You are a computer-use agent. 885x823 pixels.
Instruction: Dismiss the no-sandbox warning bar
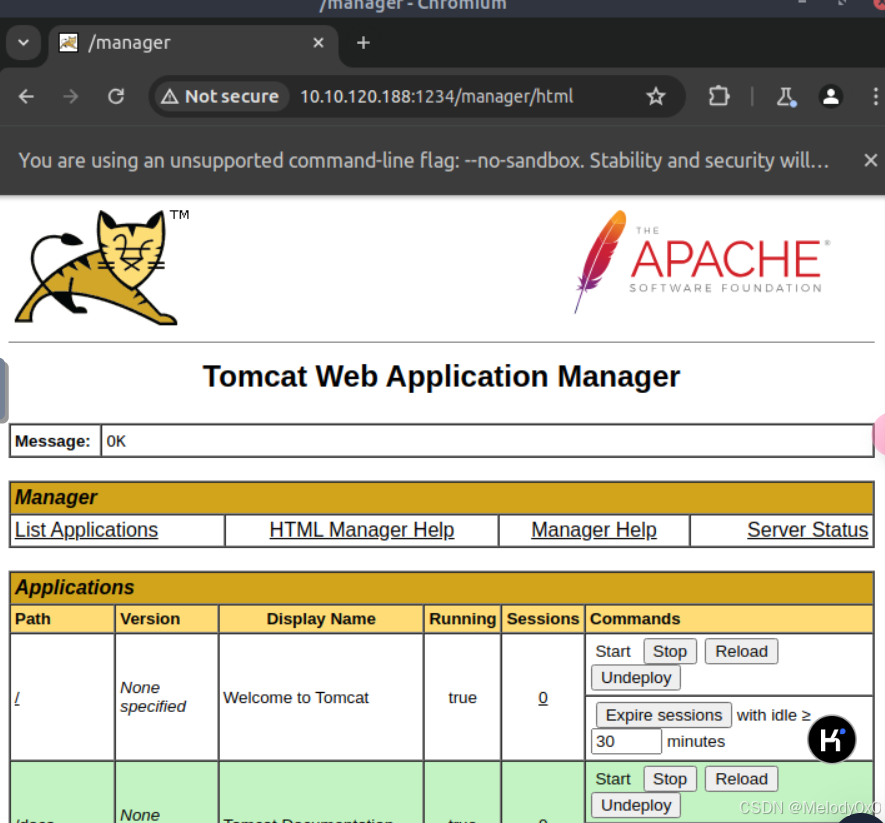pyautogui.click(x=870, y=160)
